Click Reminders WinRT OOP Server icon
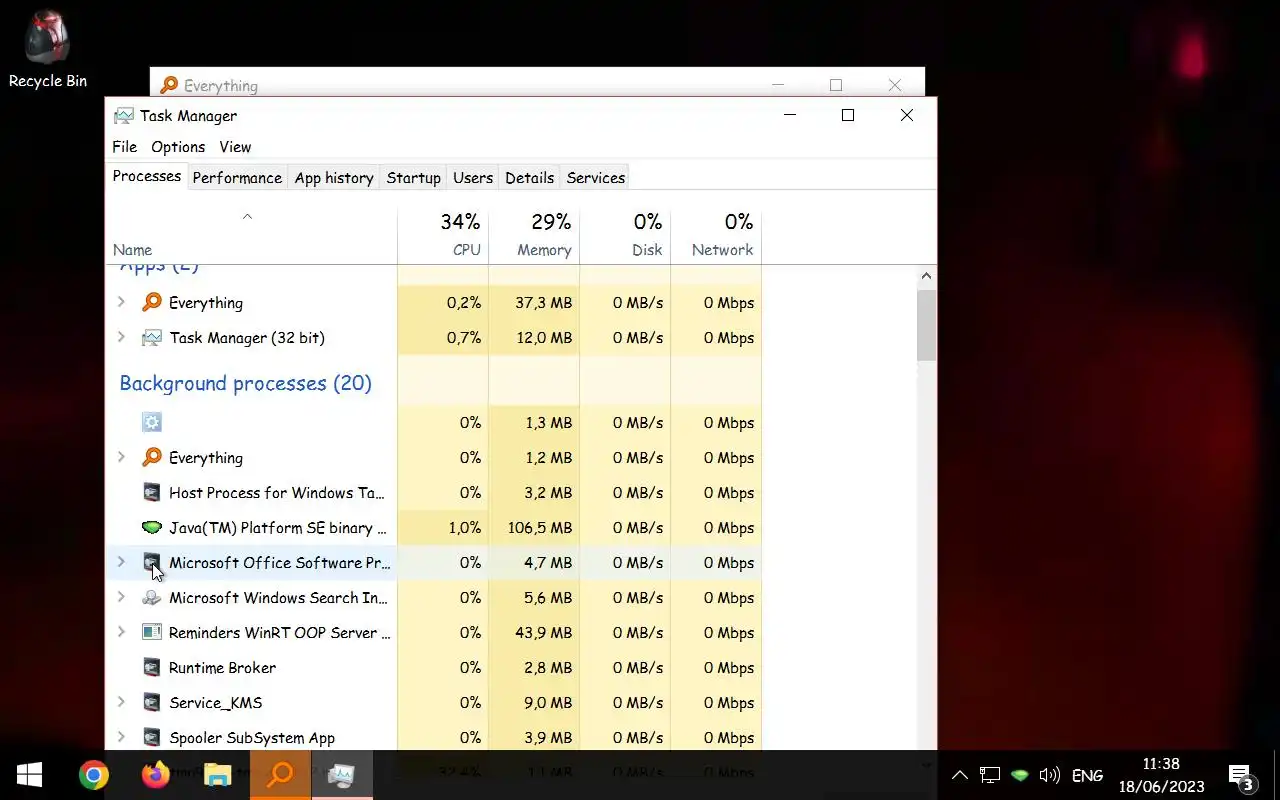1280x800 pixels. tap(152, 632)
